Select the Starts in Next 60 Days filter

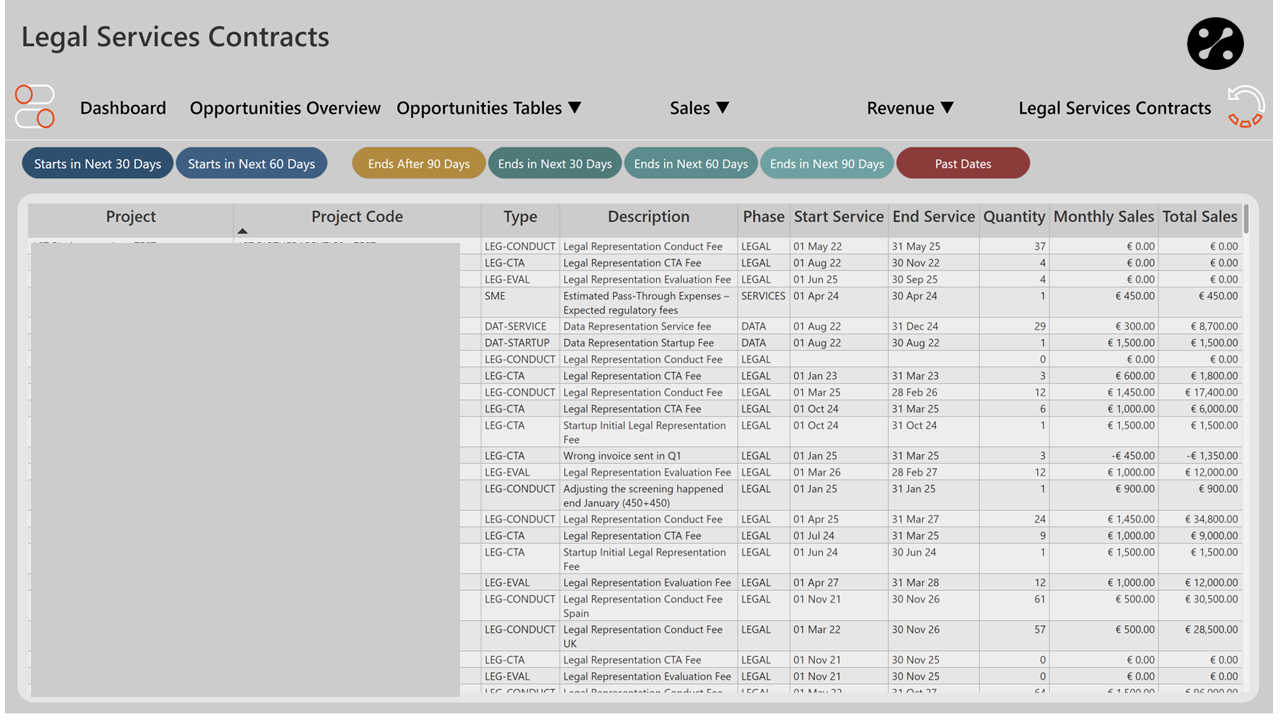[252, 163]
